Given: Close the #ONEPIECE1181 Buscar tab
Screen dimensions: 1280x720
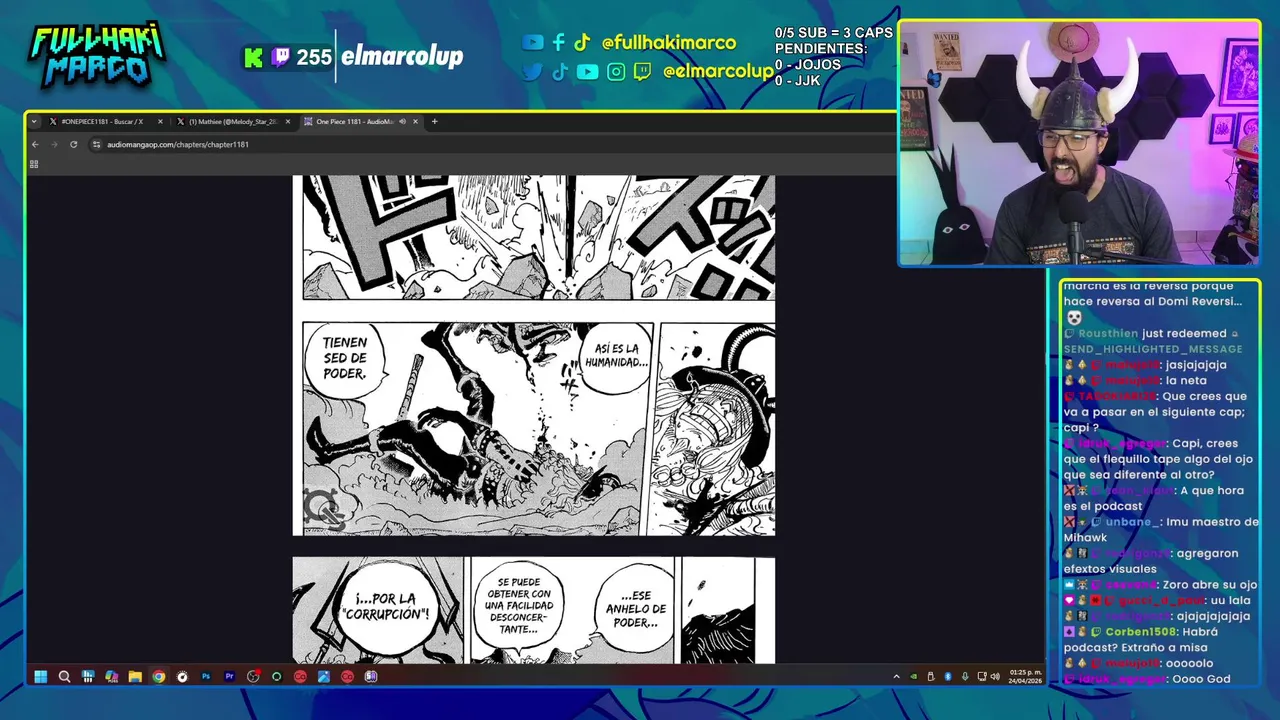Looking at the screenshot, I should [160, 122].
